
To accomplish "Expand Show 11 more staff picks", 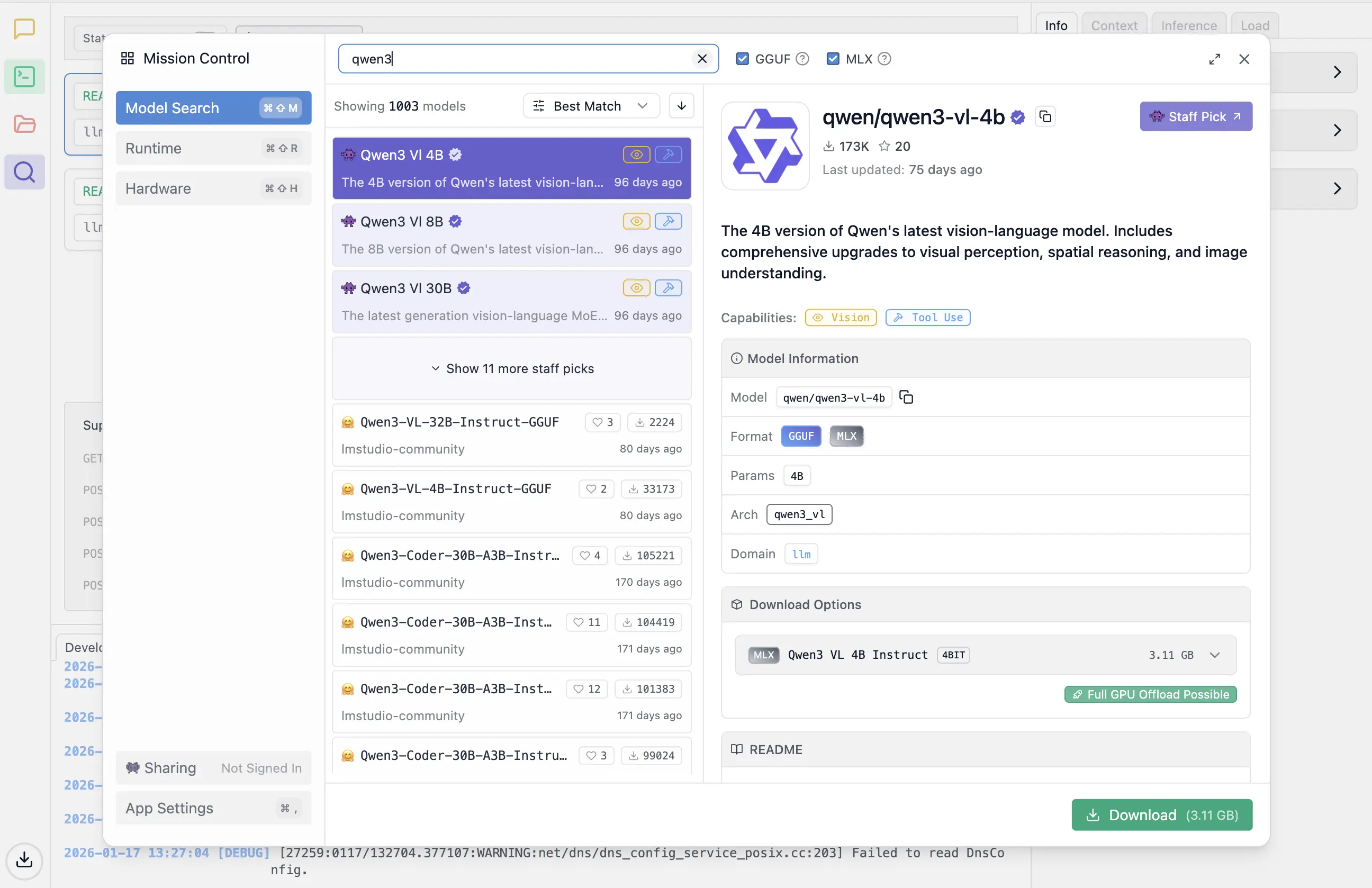I will [512, 369].
